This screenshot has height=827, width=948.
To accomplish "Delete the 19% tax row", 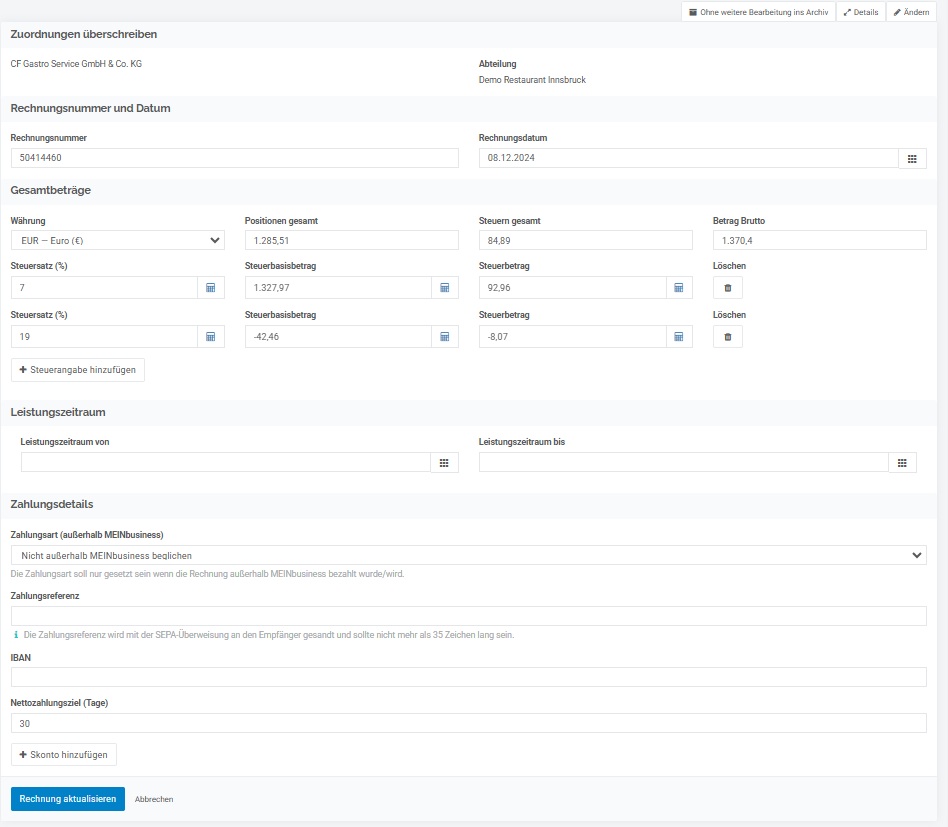I will [728, 337].
